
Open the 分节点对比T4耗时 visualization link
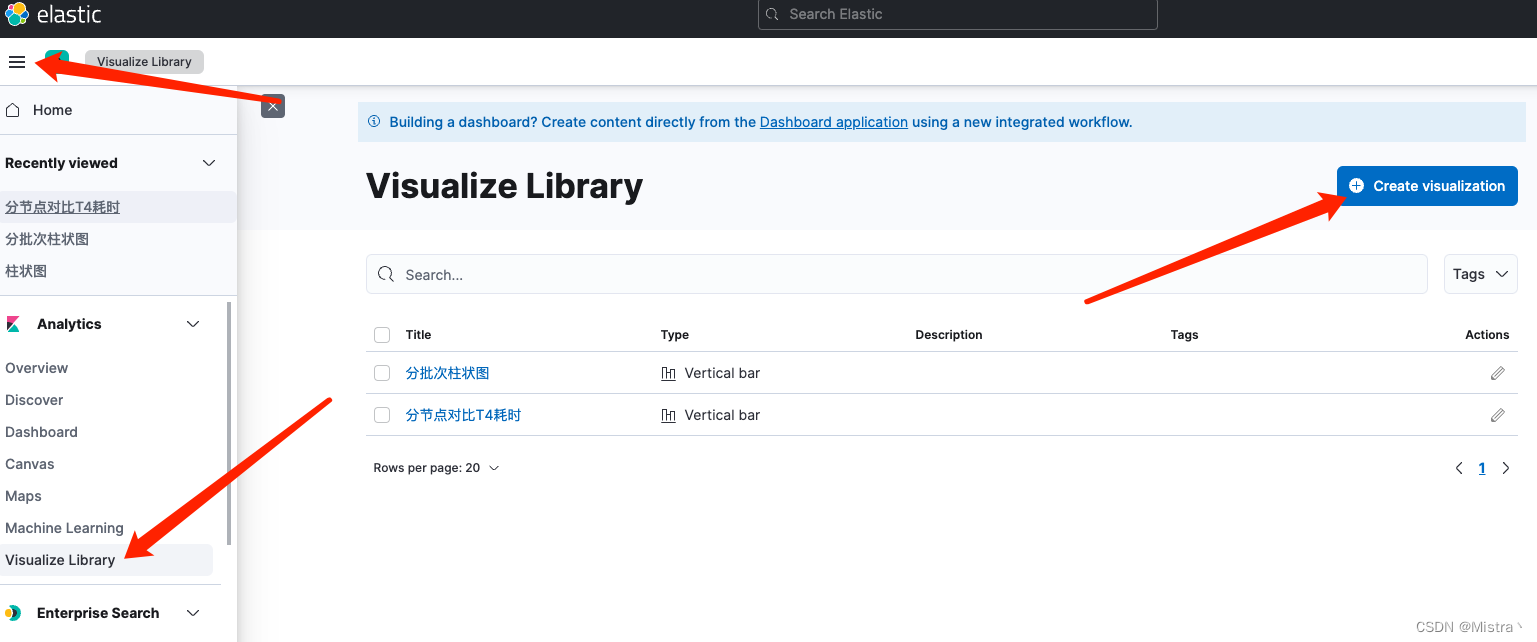click(463, 415)
